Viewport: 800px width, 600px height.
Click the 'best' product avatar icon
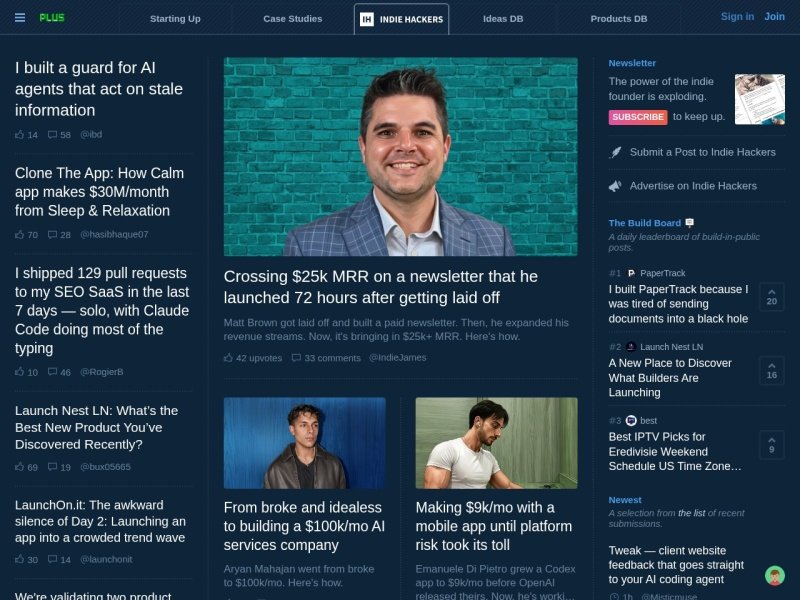(631, 420)
